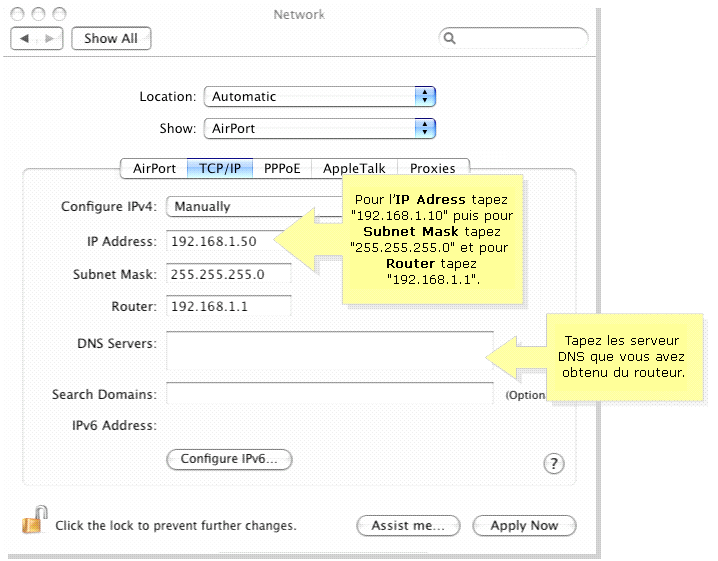Open the help question mark button

[x=553, y=463]
